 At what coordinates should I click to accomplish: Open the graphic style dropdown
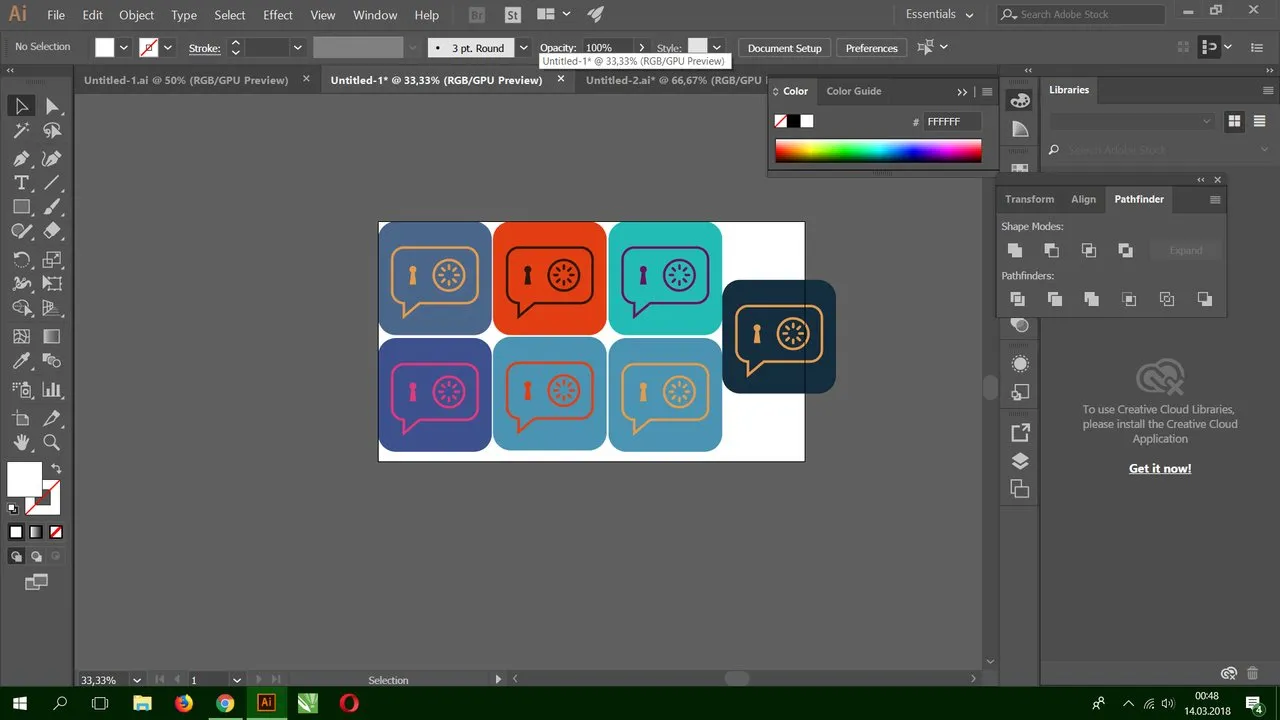click(x=716, y=47)
